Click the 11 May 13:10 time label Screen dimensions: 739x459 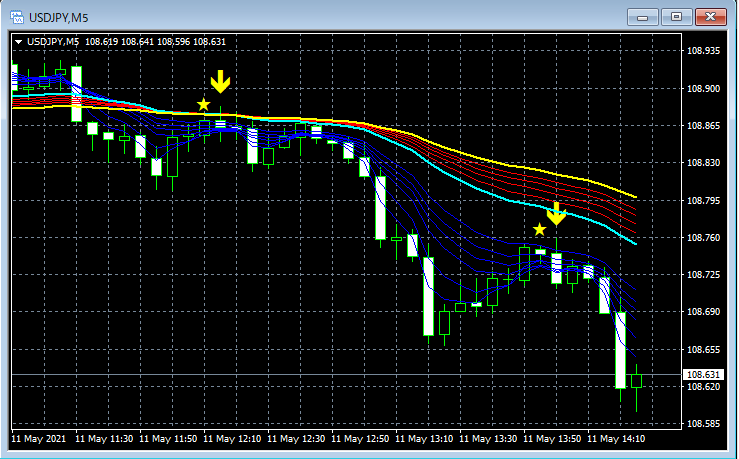[x=424, y=439]
